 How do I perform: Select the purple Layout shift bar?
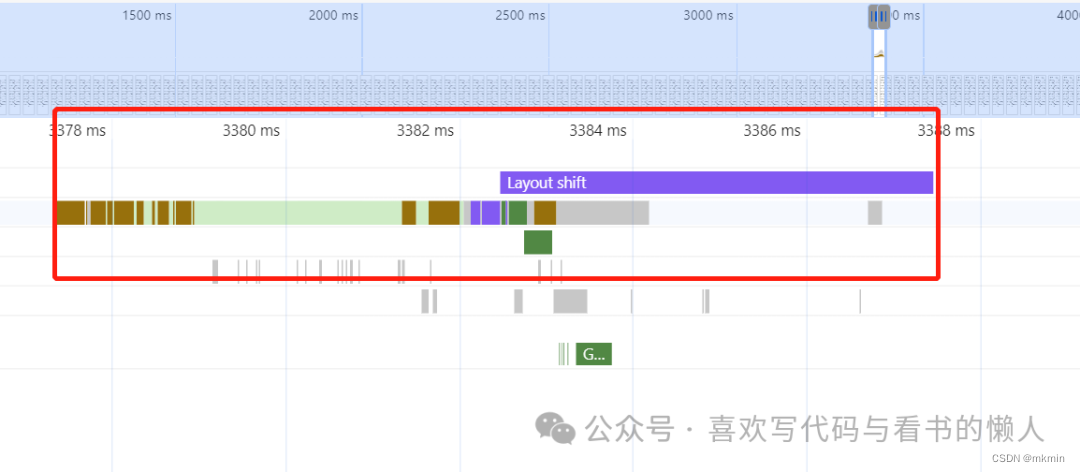click(716, 183)
